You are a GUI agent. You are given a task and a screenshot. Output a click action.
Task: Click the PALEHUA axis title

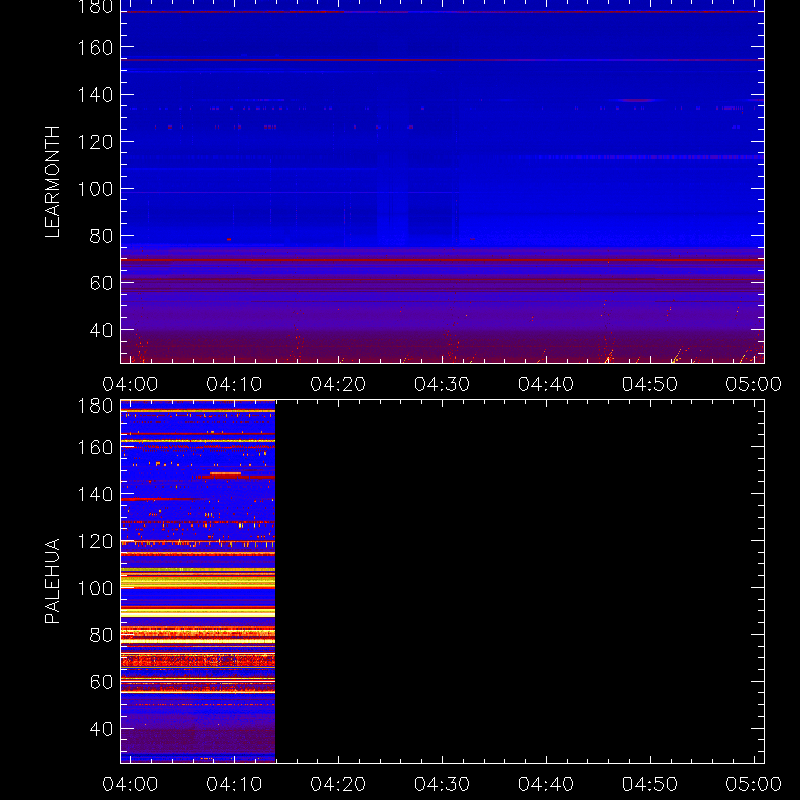point(53,581)
